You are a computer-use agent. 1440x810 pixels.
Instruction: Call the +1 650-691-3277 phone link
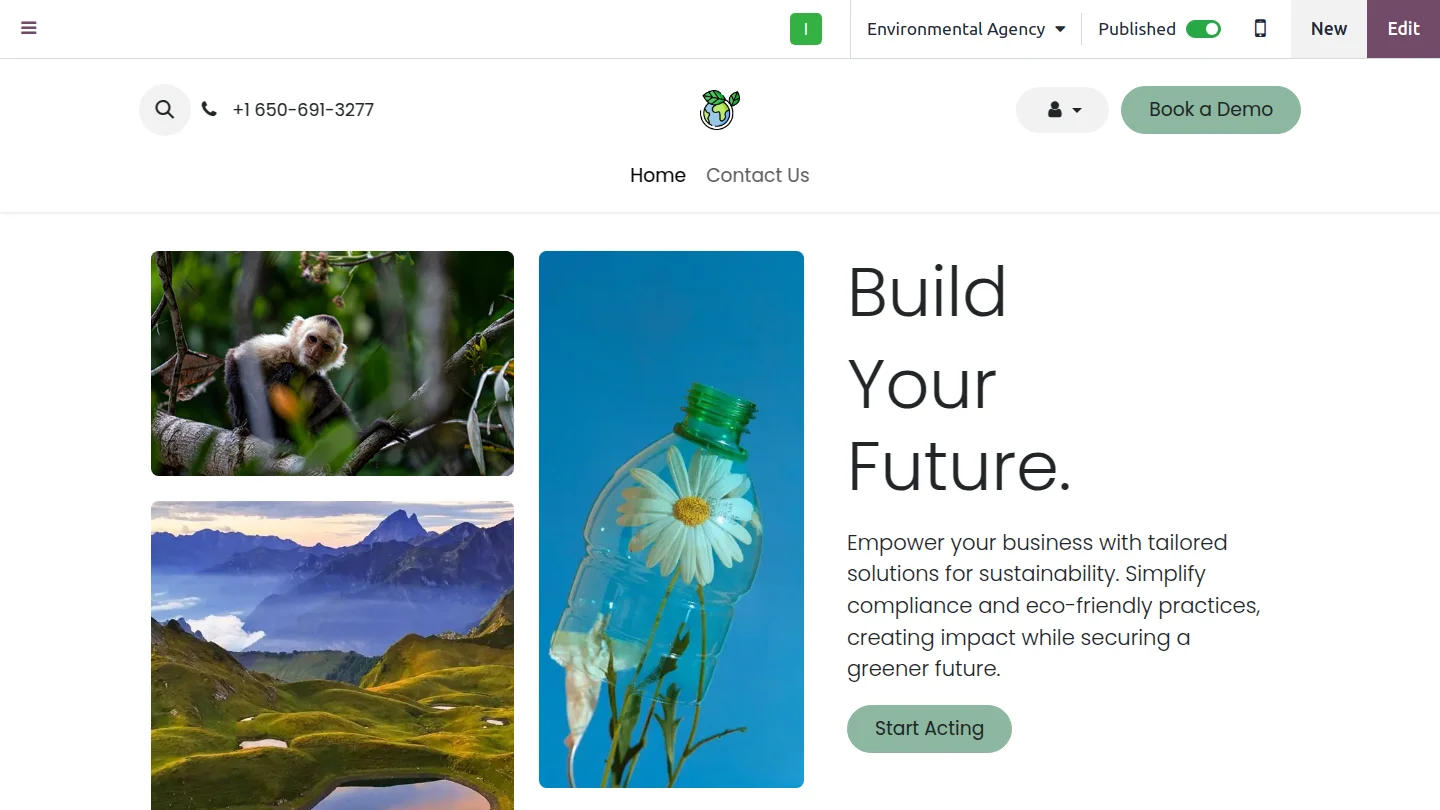click(x=303, y=110)
